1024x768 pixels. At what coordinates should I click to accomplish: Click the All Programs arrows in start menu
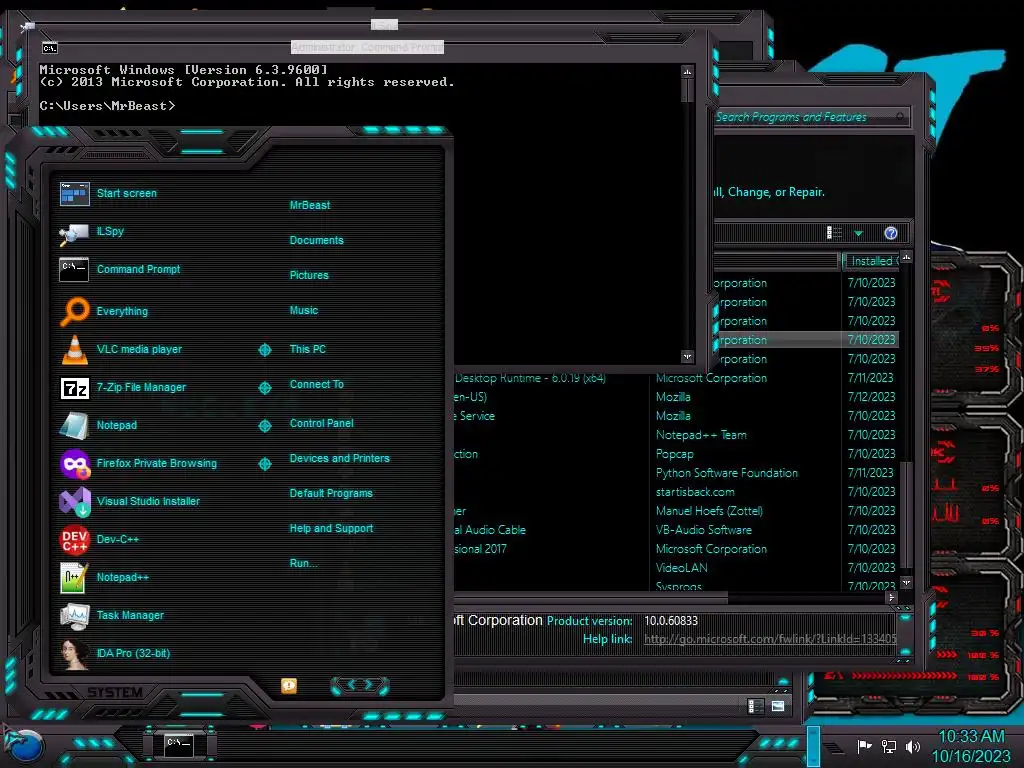point(360,685)
